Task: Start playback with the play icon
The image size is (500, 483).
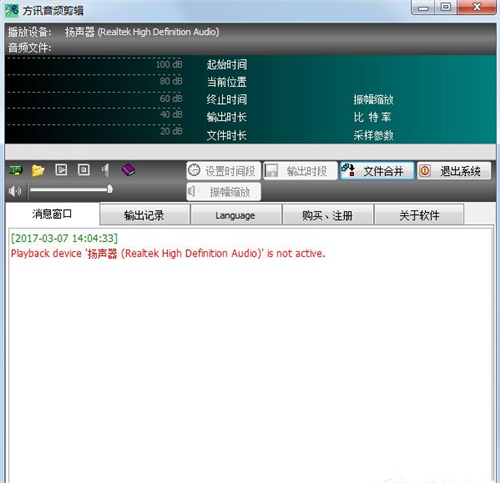Action: click(x=61, y=170)
